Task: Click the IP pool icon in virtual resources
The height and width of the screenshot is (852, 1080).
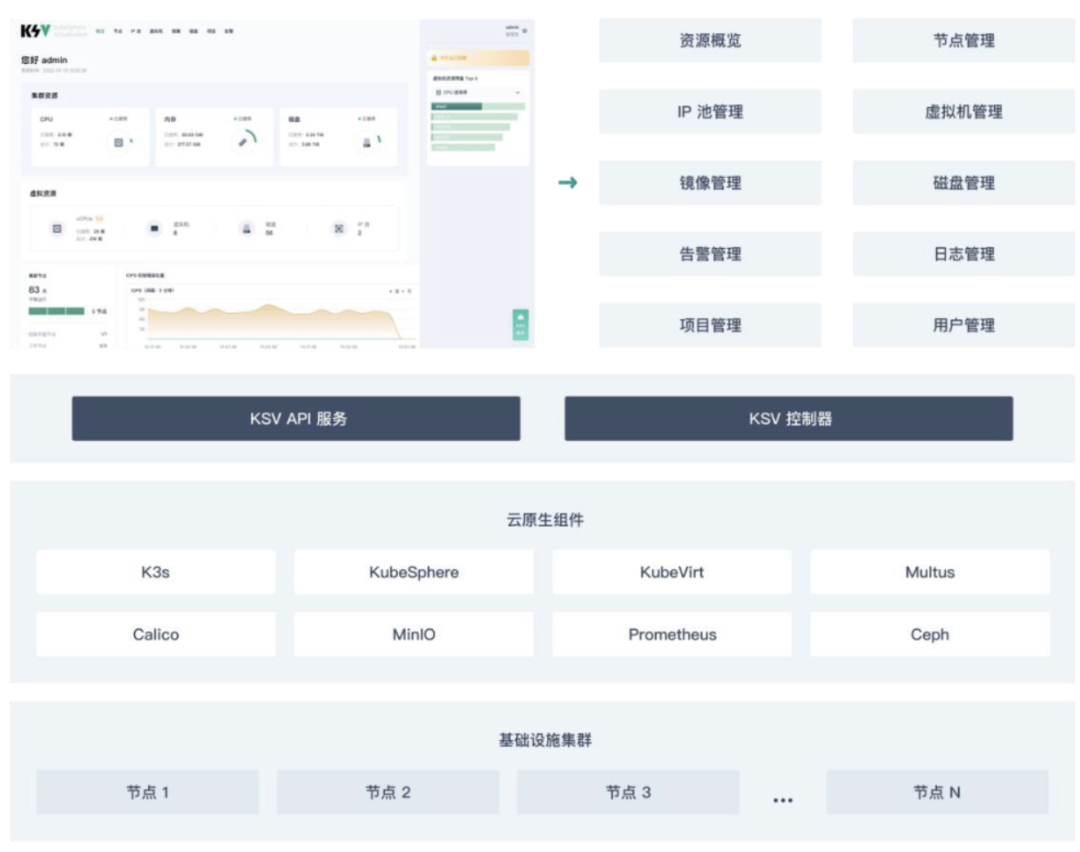Action: click(x=339, y=229)
